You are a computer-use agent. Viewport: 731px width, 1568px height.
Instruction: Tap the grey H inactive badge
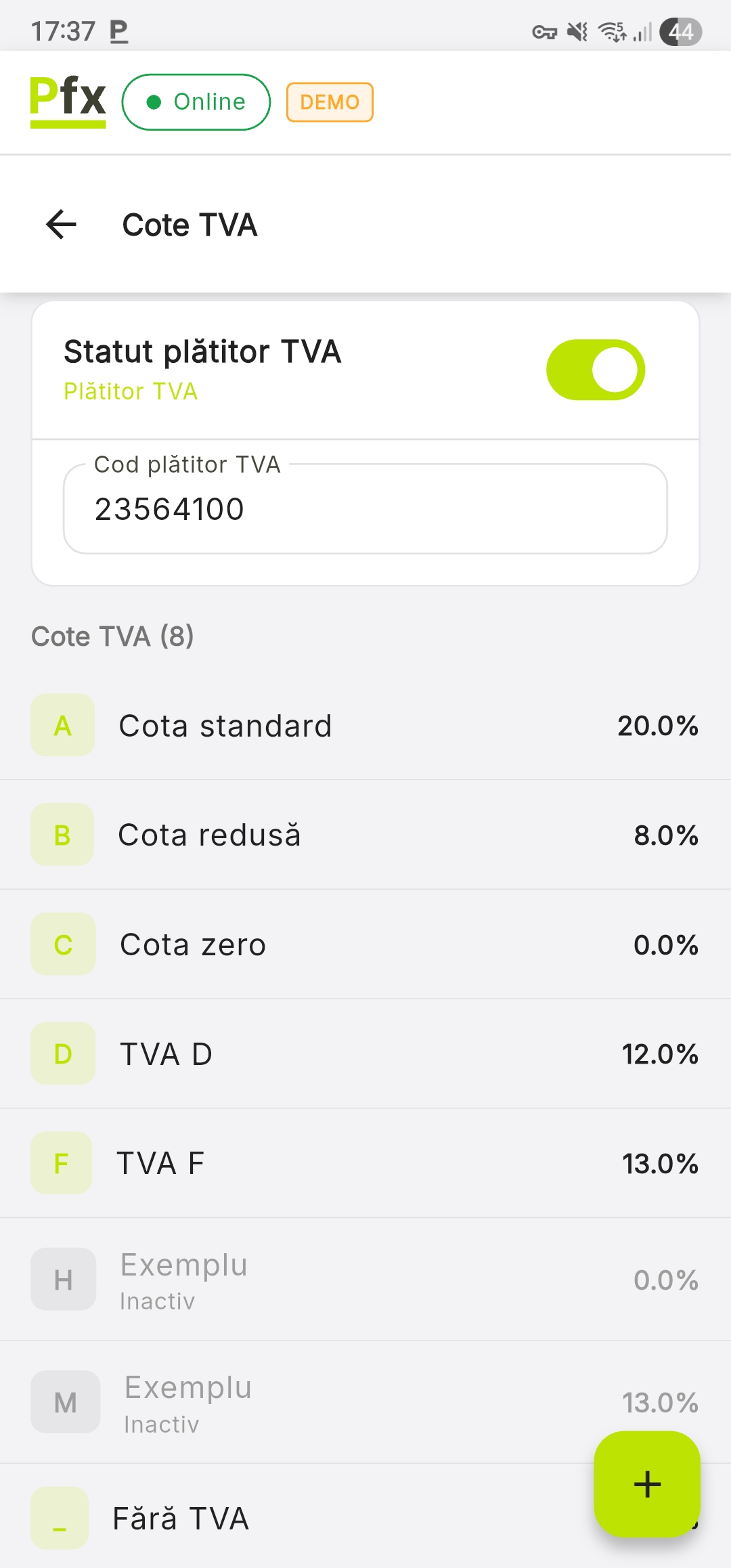point(63,1280)
